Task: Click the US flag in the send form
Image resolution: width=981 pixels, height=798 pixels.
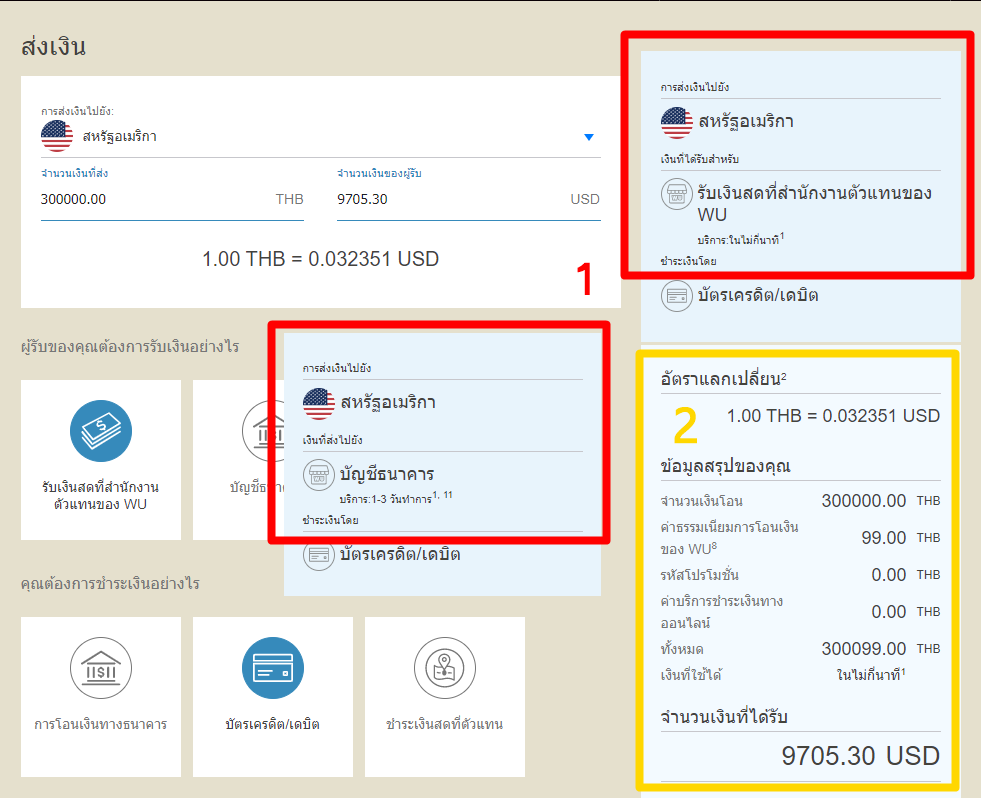Action: (57, 136)
